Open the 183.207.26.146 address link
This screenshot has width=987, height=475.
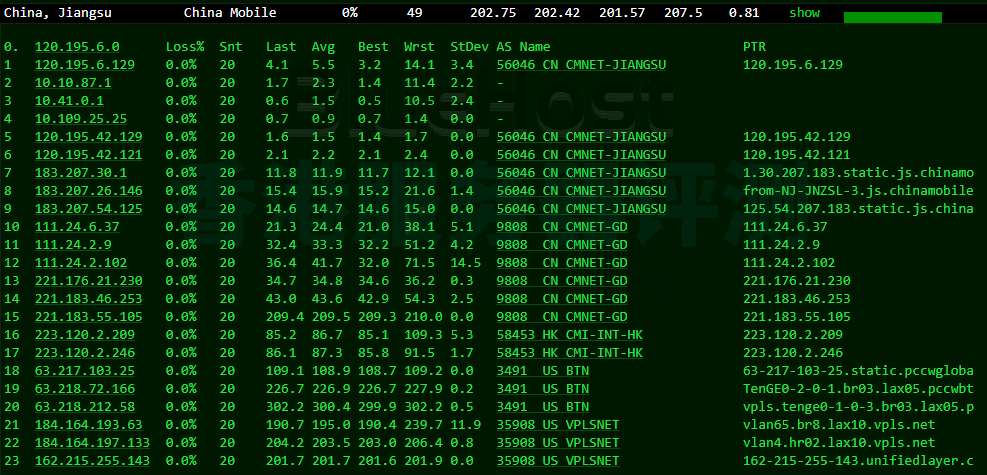click(x=88, y=191)
